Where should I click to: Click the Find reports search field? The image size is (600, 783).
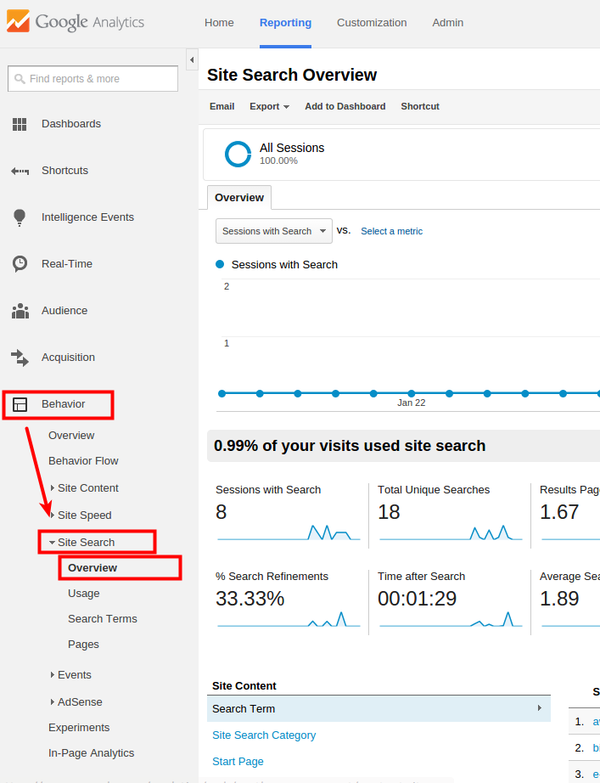[93, 78]
